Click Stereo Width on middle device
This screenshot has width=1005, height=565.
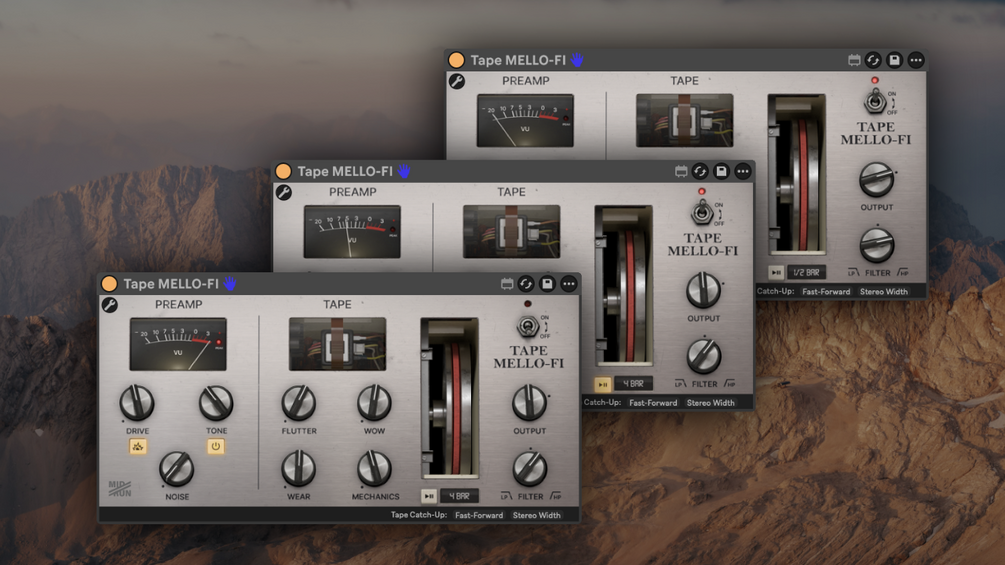(710, 403)
